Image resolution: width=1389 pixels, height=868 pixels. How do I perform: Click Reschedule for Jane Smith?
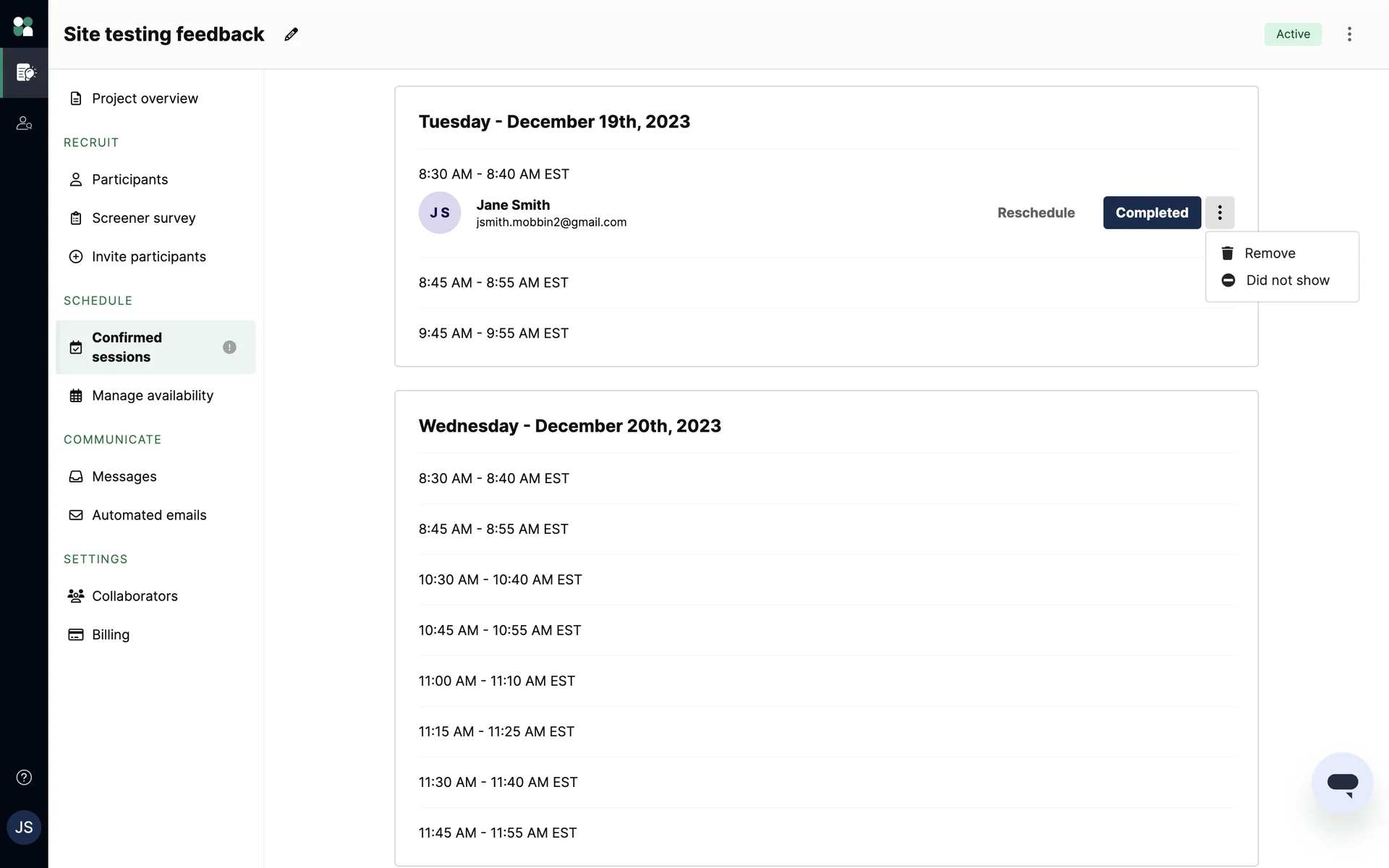point(1036,213)
